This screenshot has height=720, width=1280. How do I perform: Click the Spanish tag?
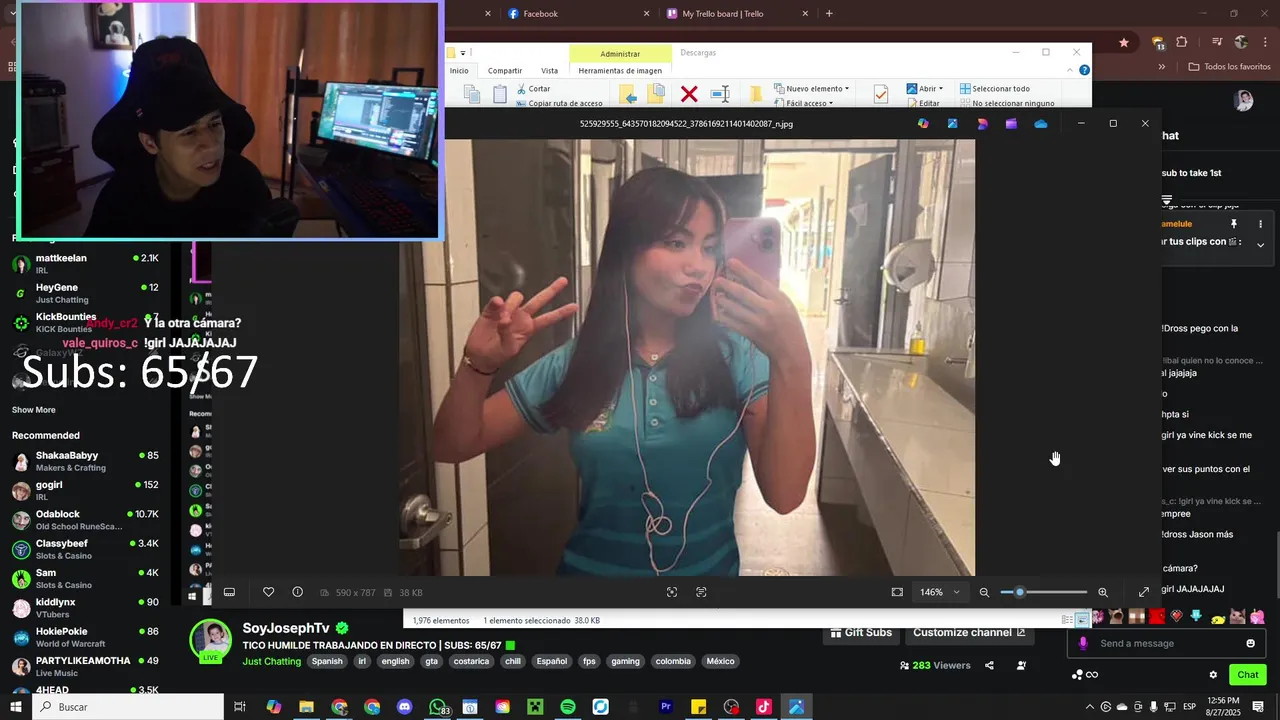point(327,661)
